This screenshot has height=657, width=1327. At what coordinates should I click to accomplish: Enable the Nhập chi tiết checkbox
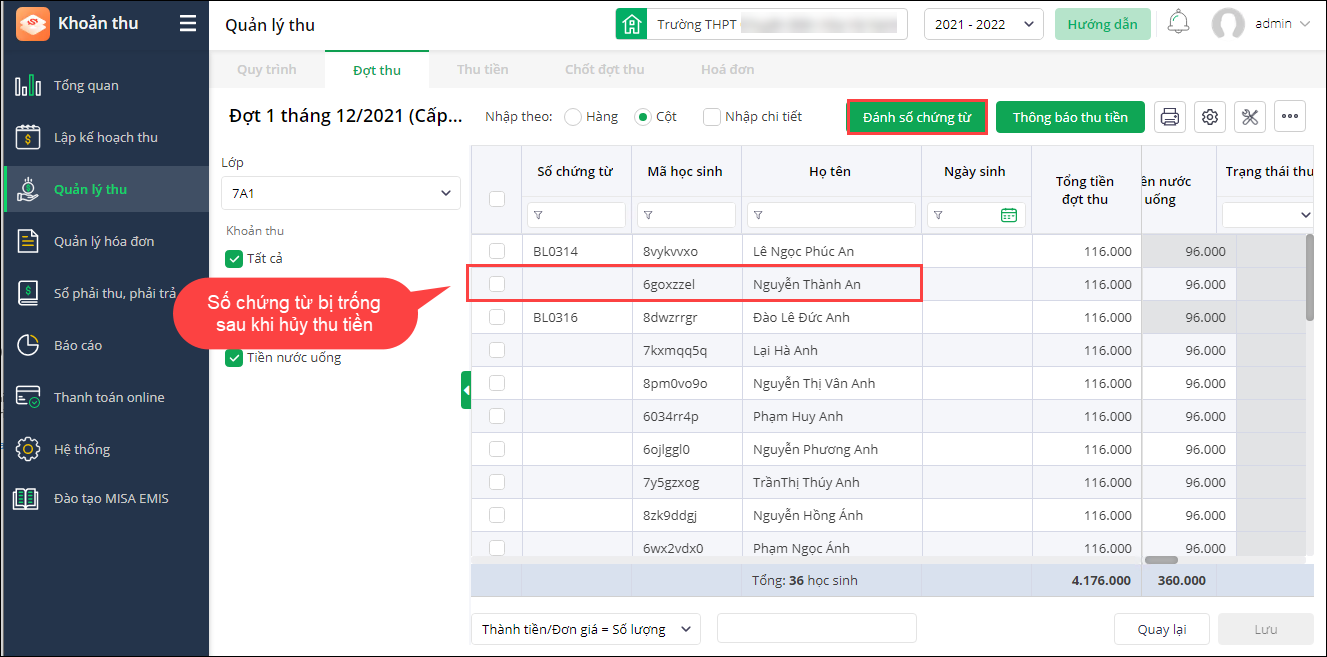[x=712, y=117]
